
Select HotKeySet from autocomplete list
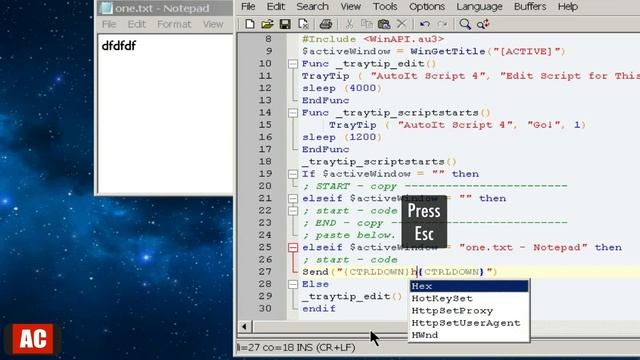coord(469,298)
